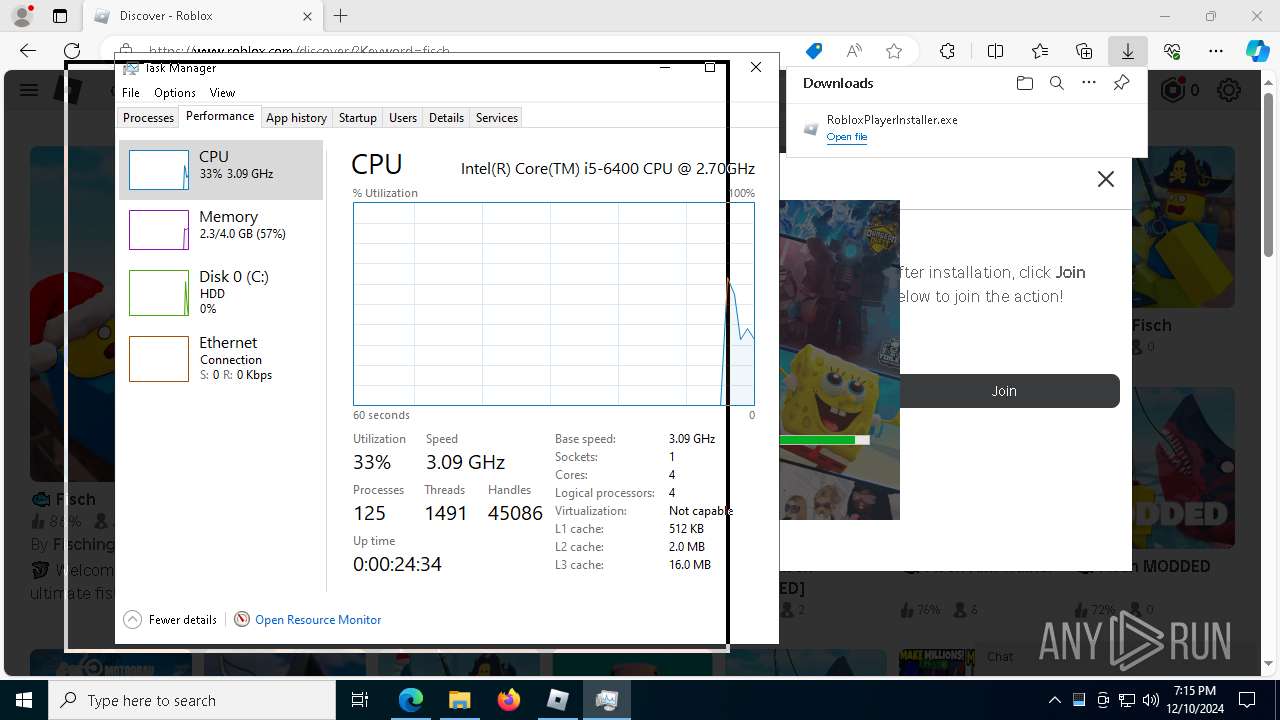Viewport: 1280px width, 720px height.
Task: Click Read aloud icon in address bar
Action: 854,51
